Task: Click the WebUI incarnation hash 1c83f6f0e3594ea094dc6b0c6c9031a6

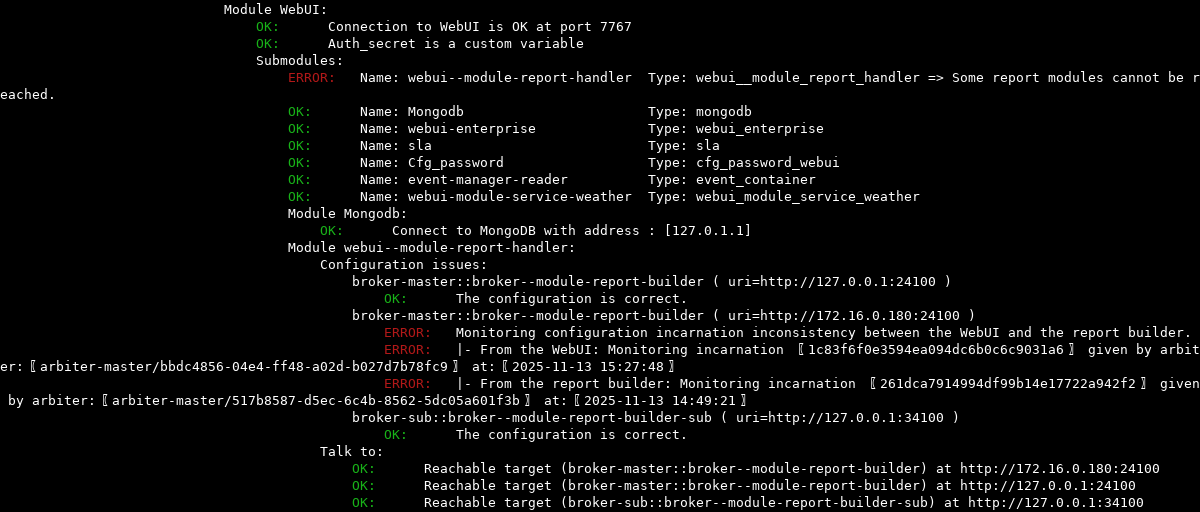Action: click(935, 350)
